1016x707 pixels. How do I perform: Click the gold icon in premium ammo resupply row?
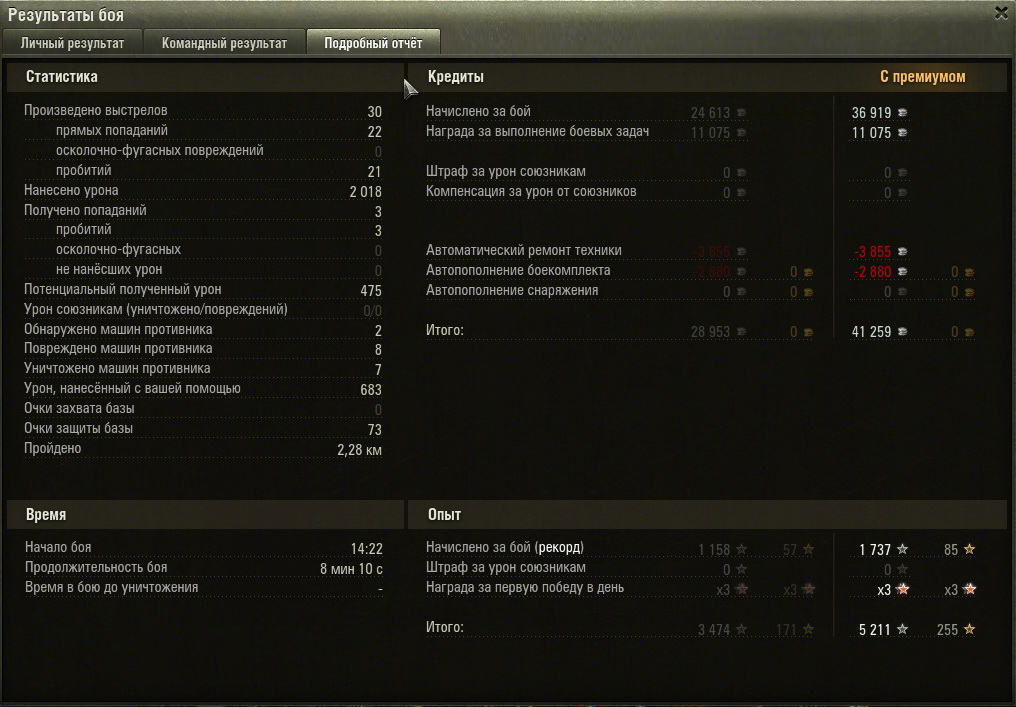click(x=969, y=272)
